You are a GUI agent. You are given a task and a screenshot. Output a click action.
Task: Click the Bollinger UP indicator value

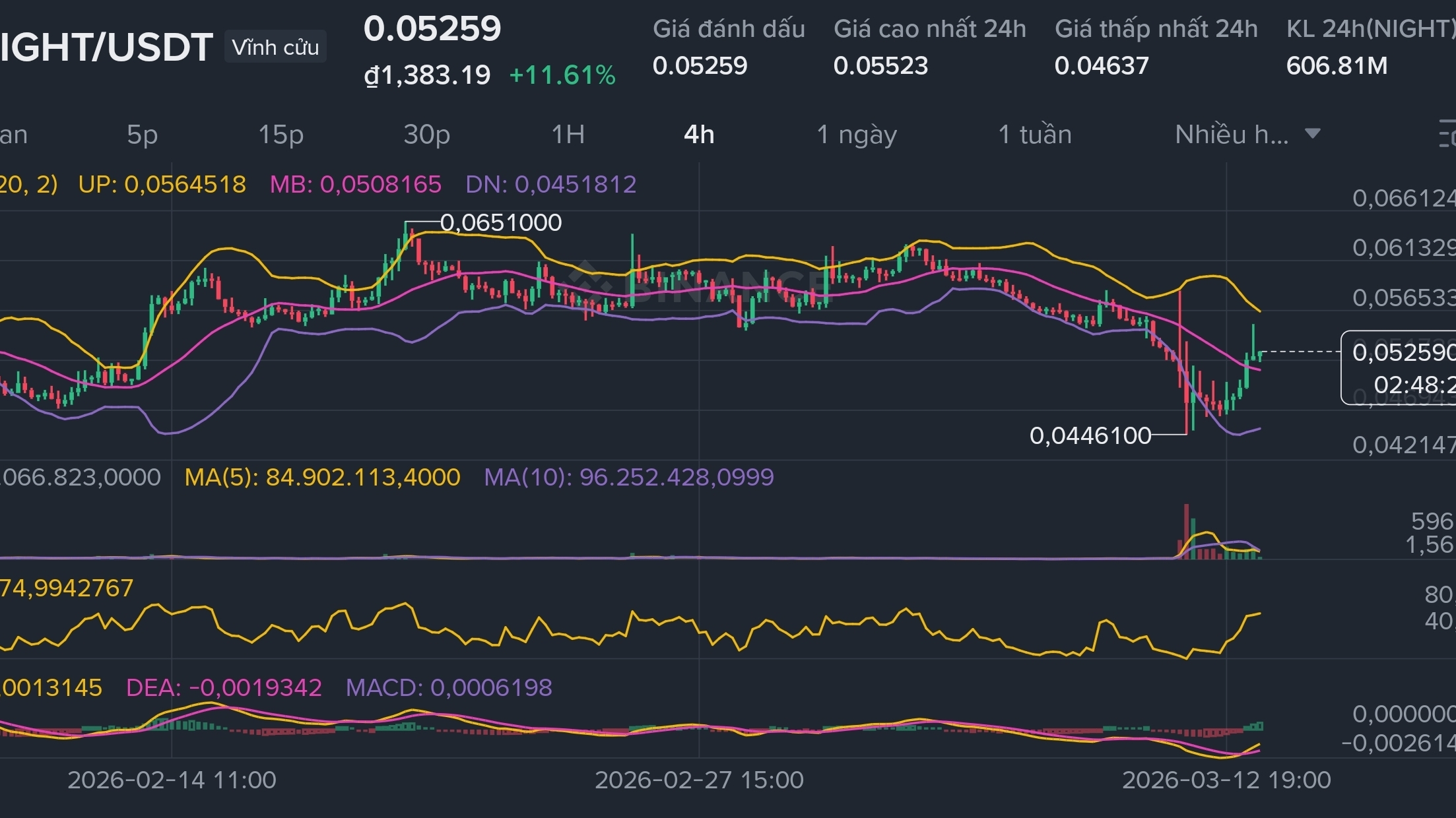coord(162,184)
